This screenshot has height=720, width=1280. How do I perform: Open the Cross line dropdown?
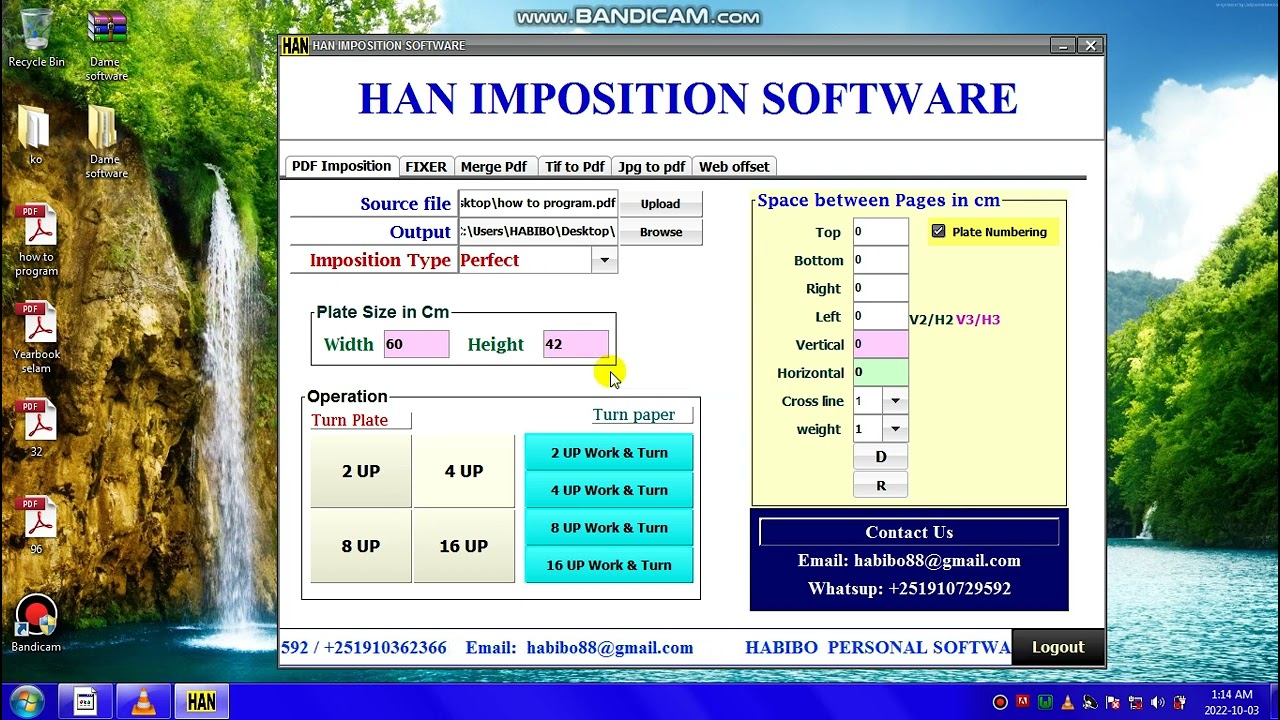coord(895,401)
